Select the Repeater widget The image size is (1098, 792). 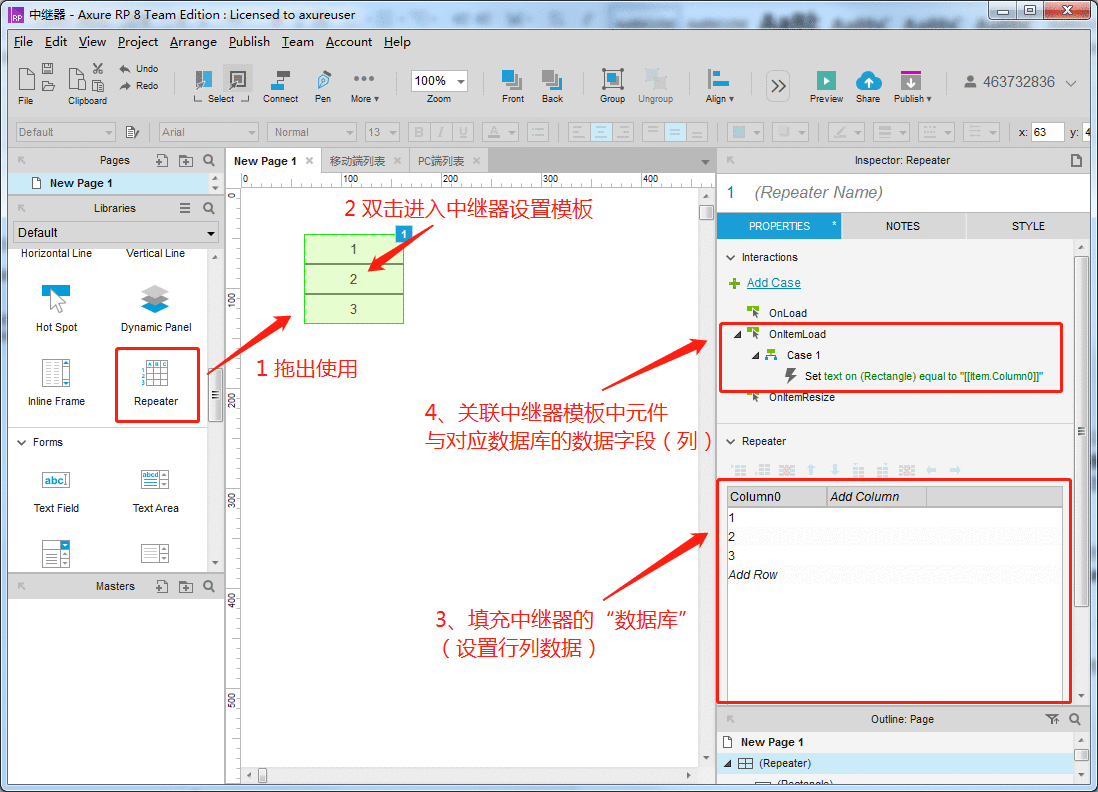tap(156, 382)
